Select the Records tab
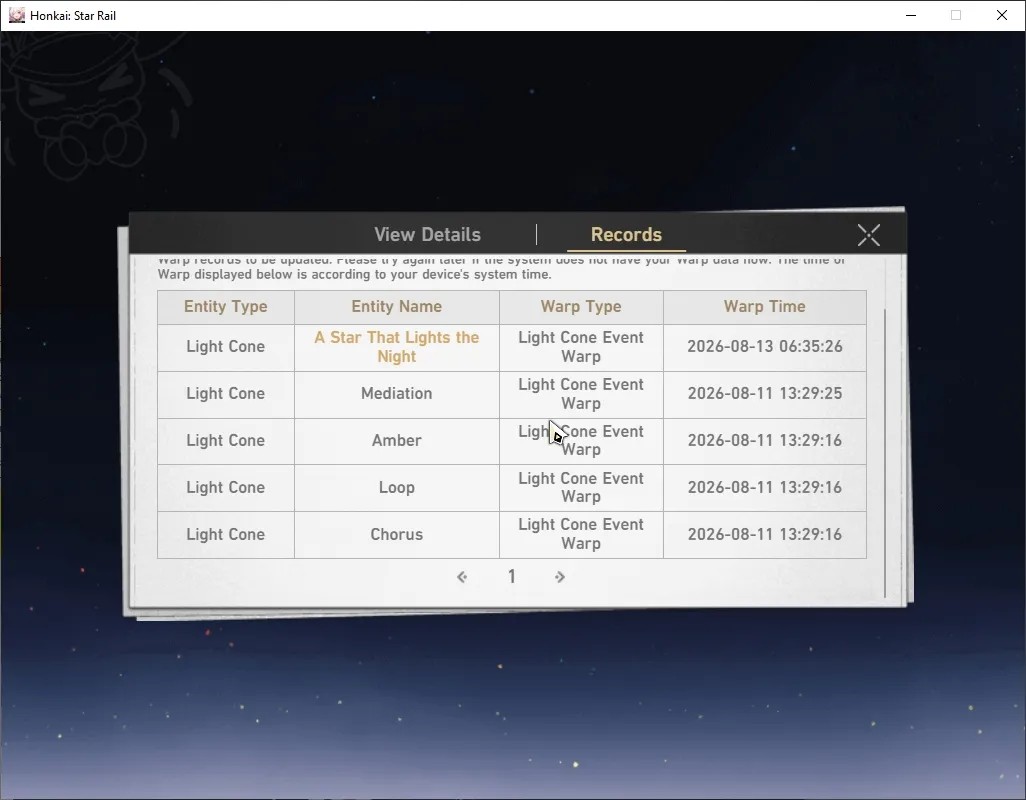1026x800 pixels. click(626, 234)
